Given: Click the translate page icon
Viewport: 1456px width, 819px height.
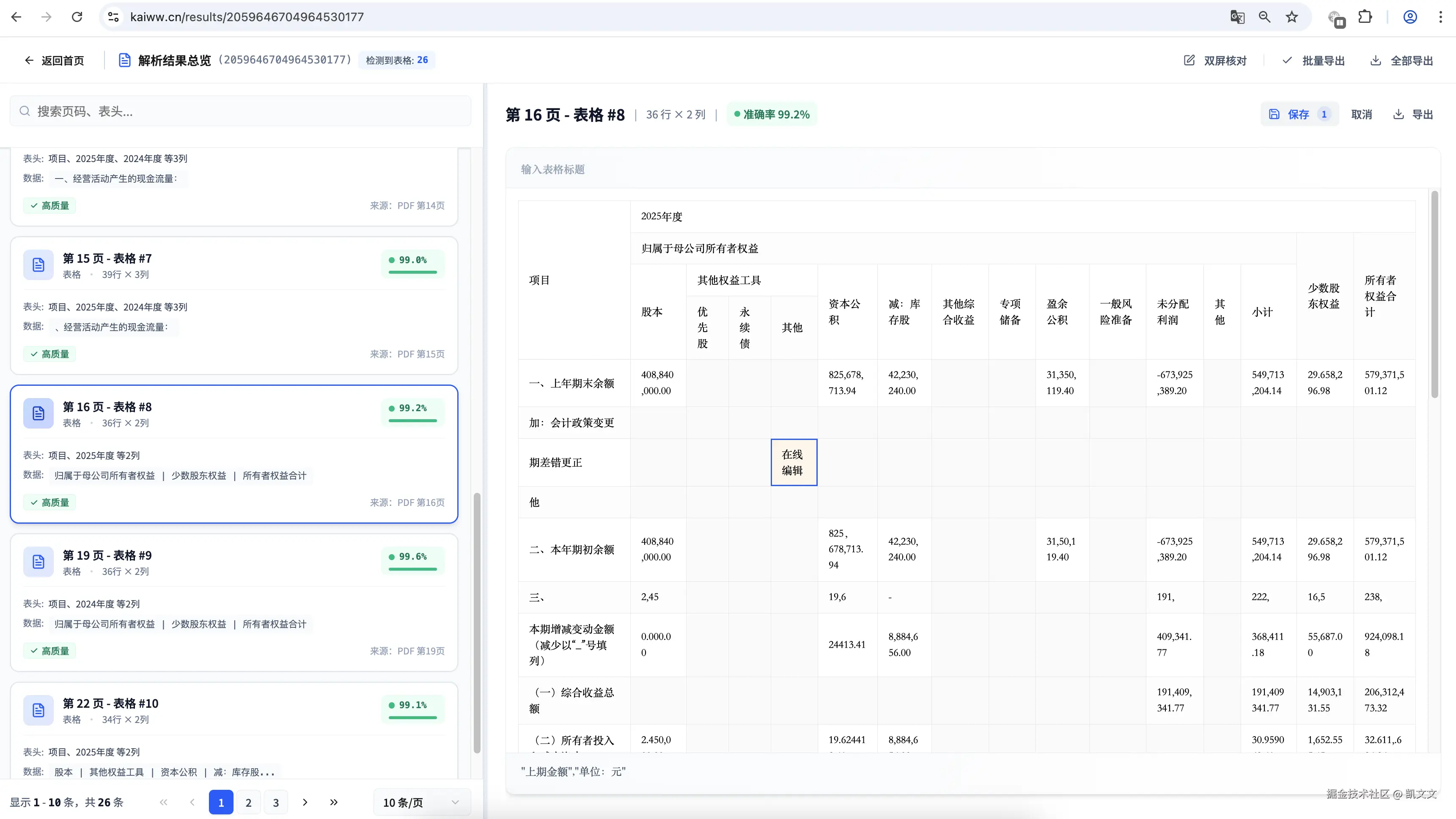Looking at the screenshot, I should pyautogui.click(x=1237, y=17).
